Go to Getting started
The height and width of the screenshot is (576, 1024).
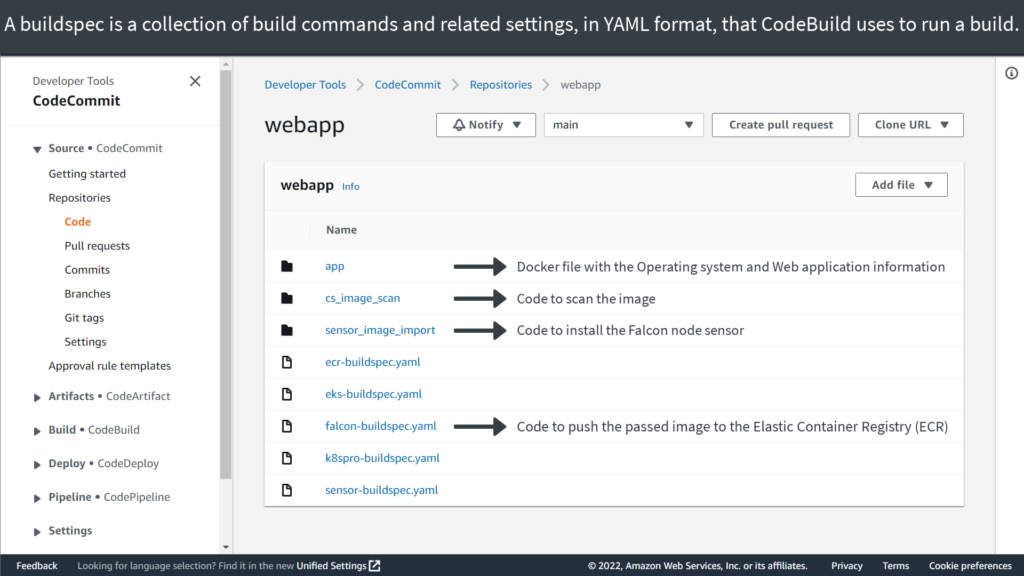(87, 174)
